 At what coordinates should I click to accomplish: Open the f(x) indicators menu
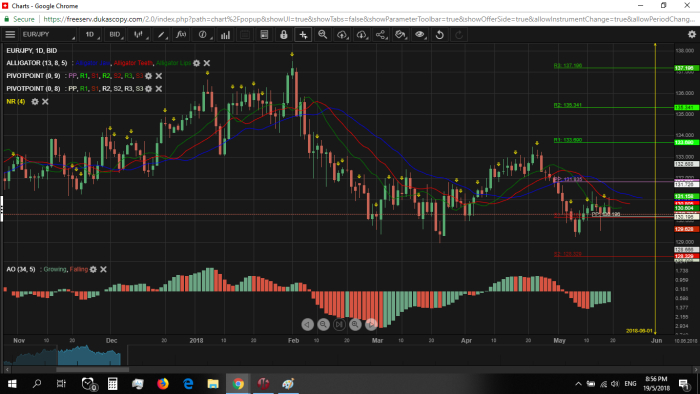(x=181, y=34)
